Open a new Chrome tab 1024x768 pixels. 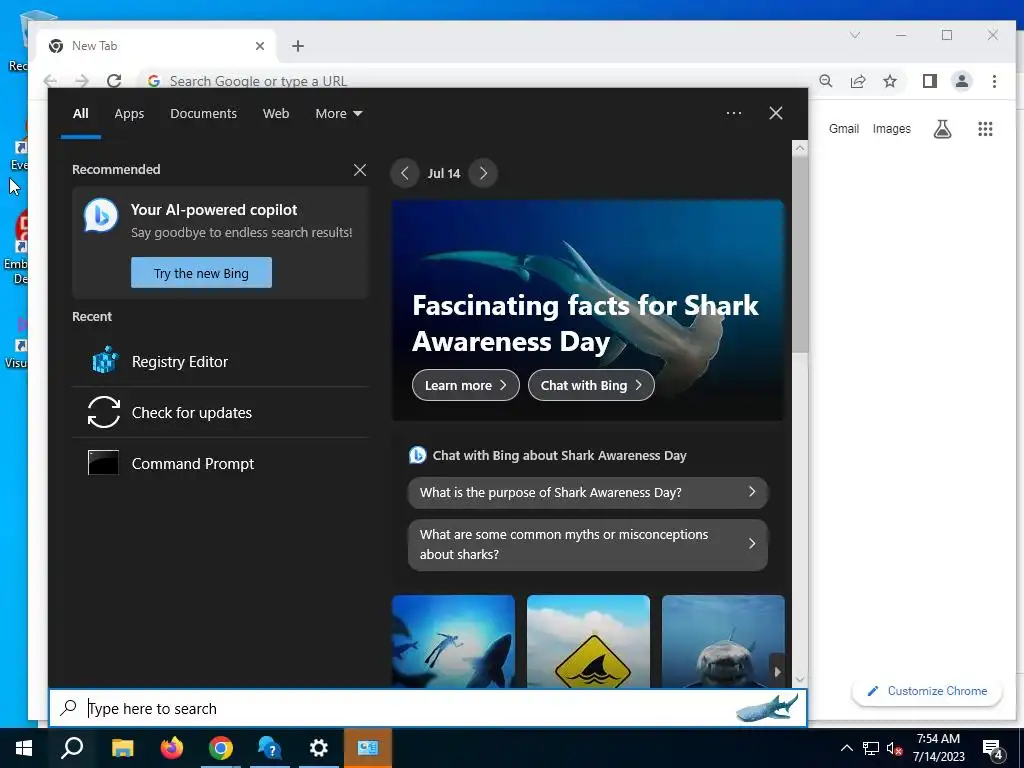(298, 46)
